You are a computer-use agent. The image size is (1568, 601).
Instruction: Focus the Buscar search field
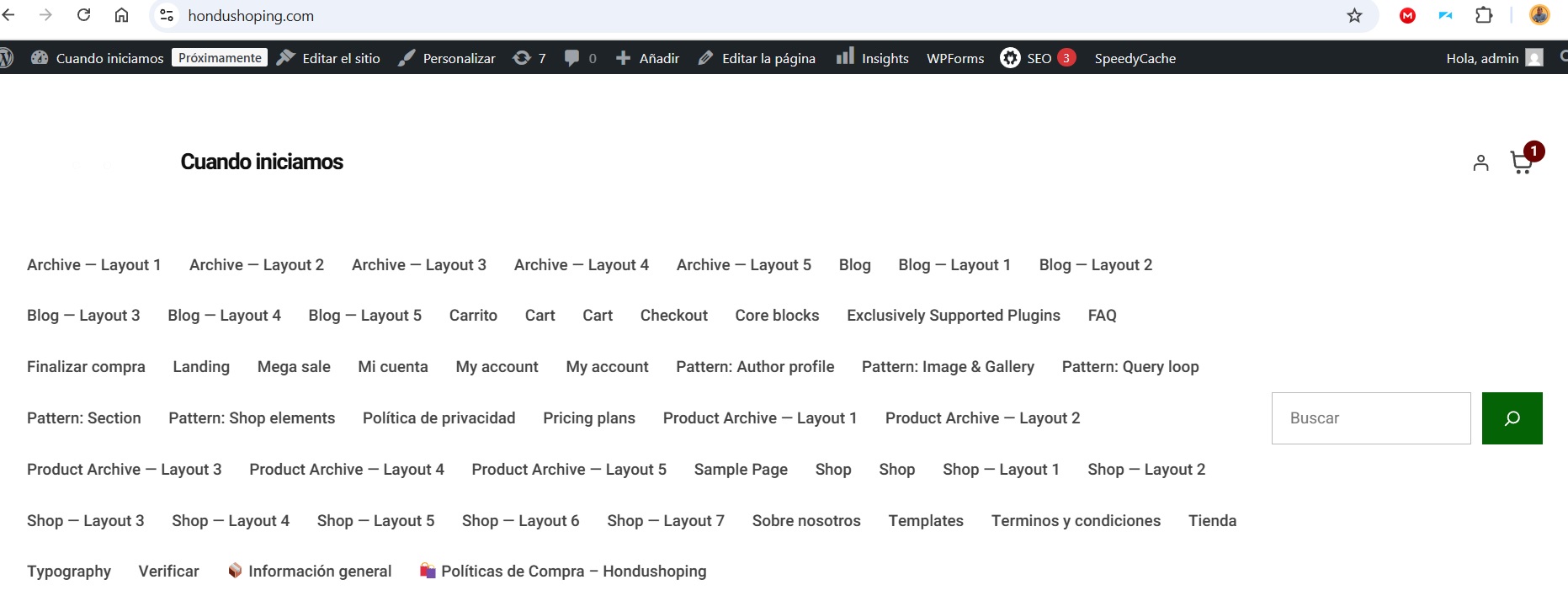[1370, 418]
